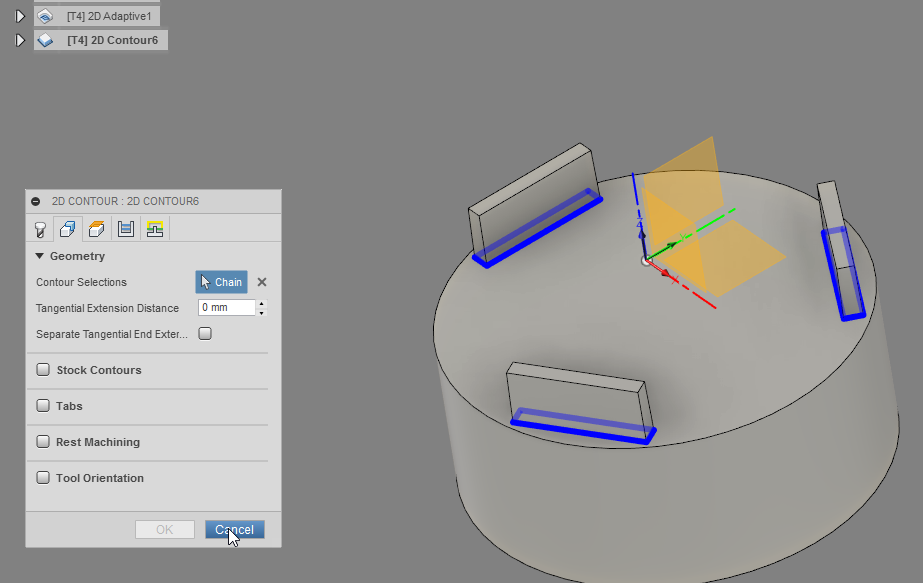Click the triad origin circle
Screen dimensions: 923x583
(646, 261)
